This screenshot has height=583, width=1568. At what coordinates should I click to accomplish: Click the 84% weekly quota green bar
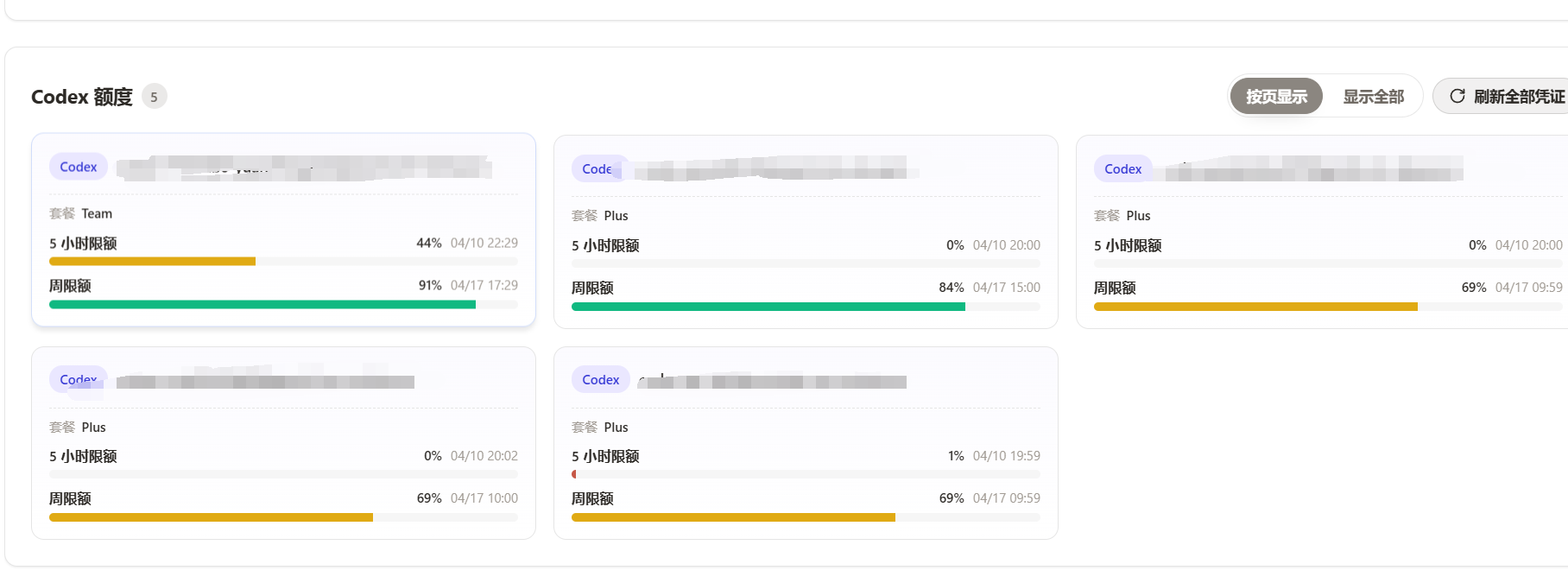pos(768,307)
